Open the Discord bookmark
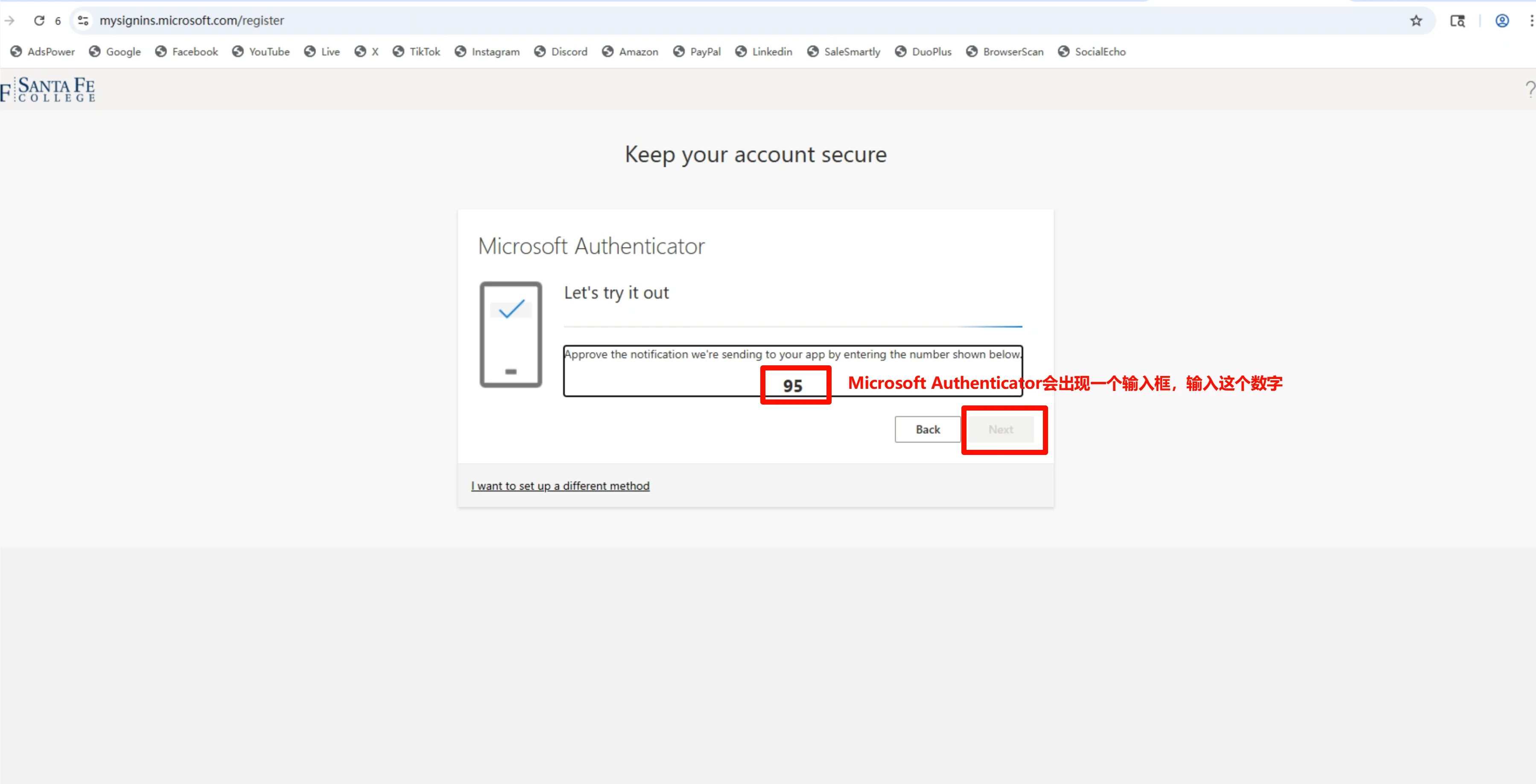This screenshot has width=1536, height=784. click(x=561, y=52)
